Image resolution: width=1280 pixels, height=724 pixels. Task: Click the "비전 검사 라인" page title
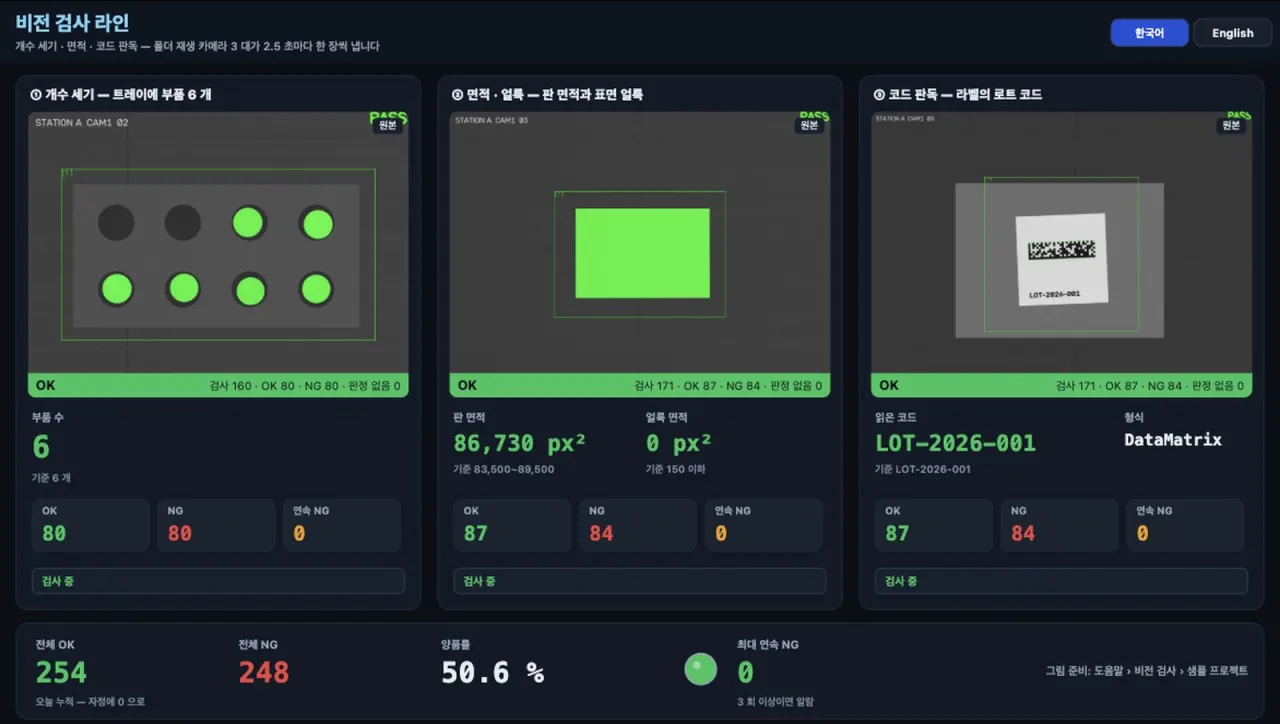72,23
